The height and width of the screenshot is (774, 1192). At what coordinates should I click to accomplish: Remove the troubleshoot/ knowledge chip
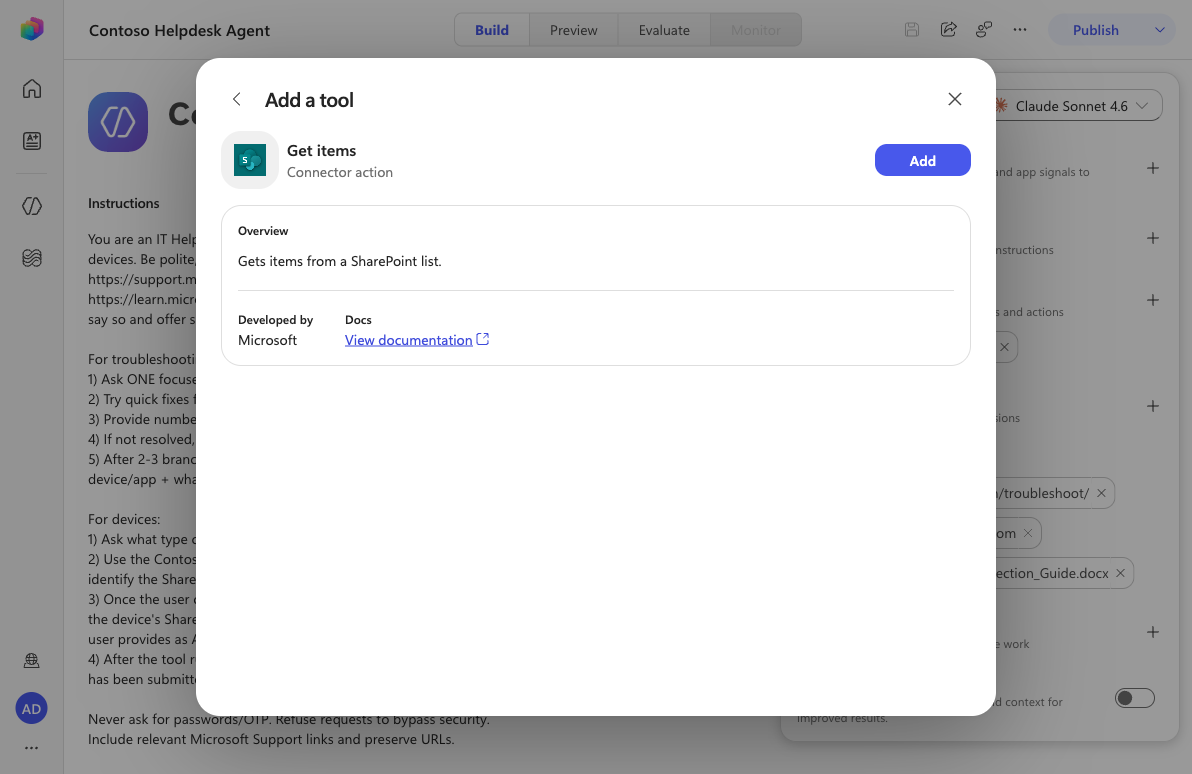(x=1101, y=493)
